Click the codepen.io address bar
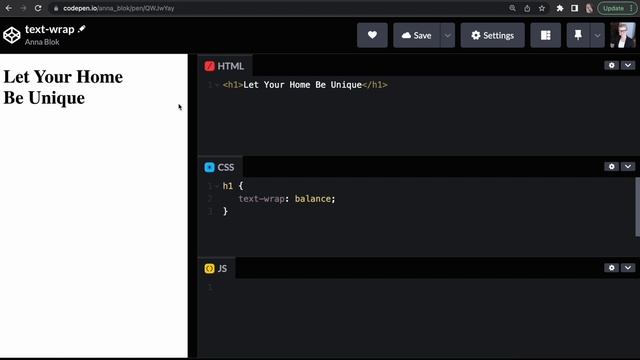 click(x=278, y=8)
